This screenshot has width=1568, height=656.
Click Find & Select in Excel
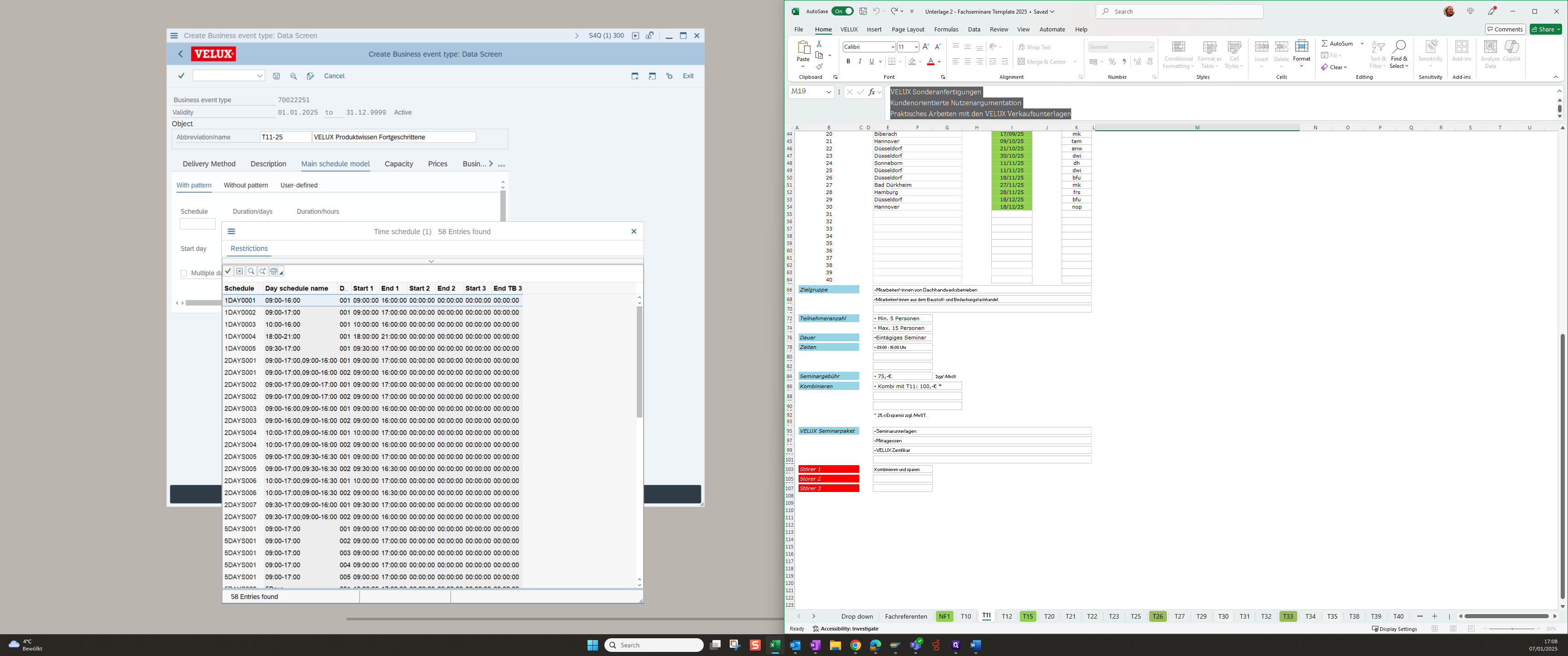(x=1399, y=55)
